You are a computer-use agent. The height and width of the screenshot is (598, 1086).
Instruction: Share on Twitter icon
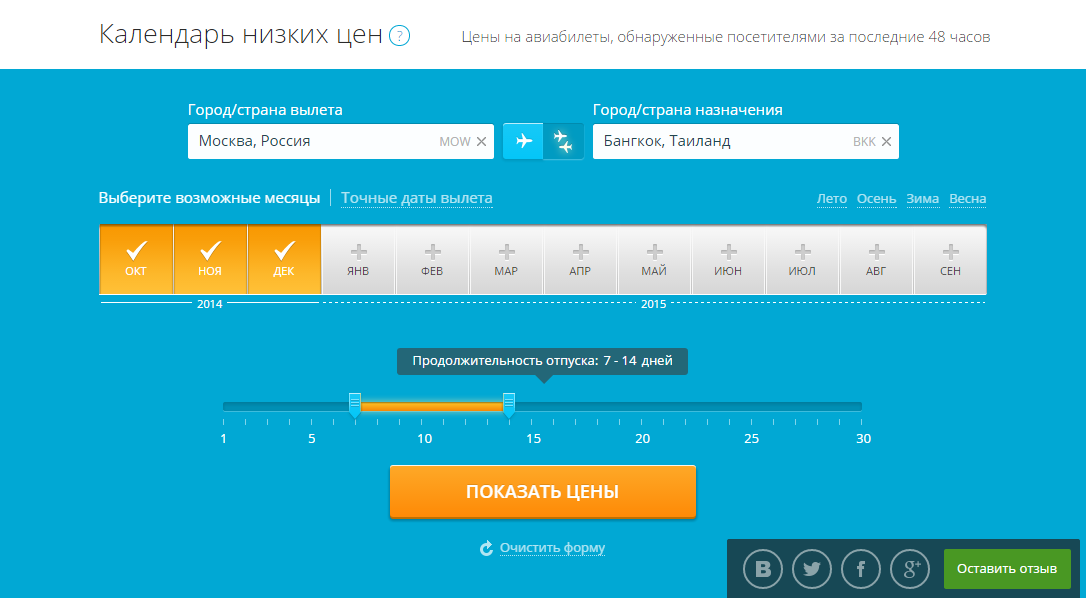click(812, 569)
